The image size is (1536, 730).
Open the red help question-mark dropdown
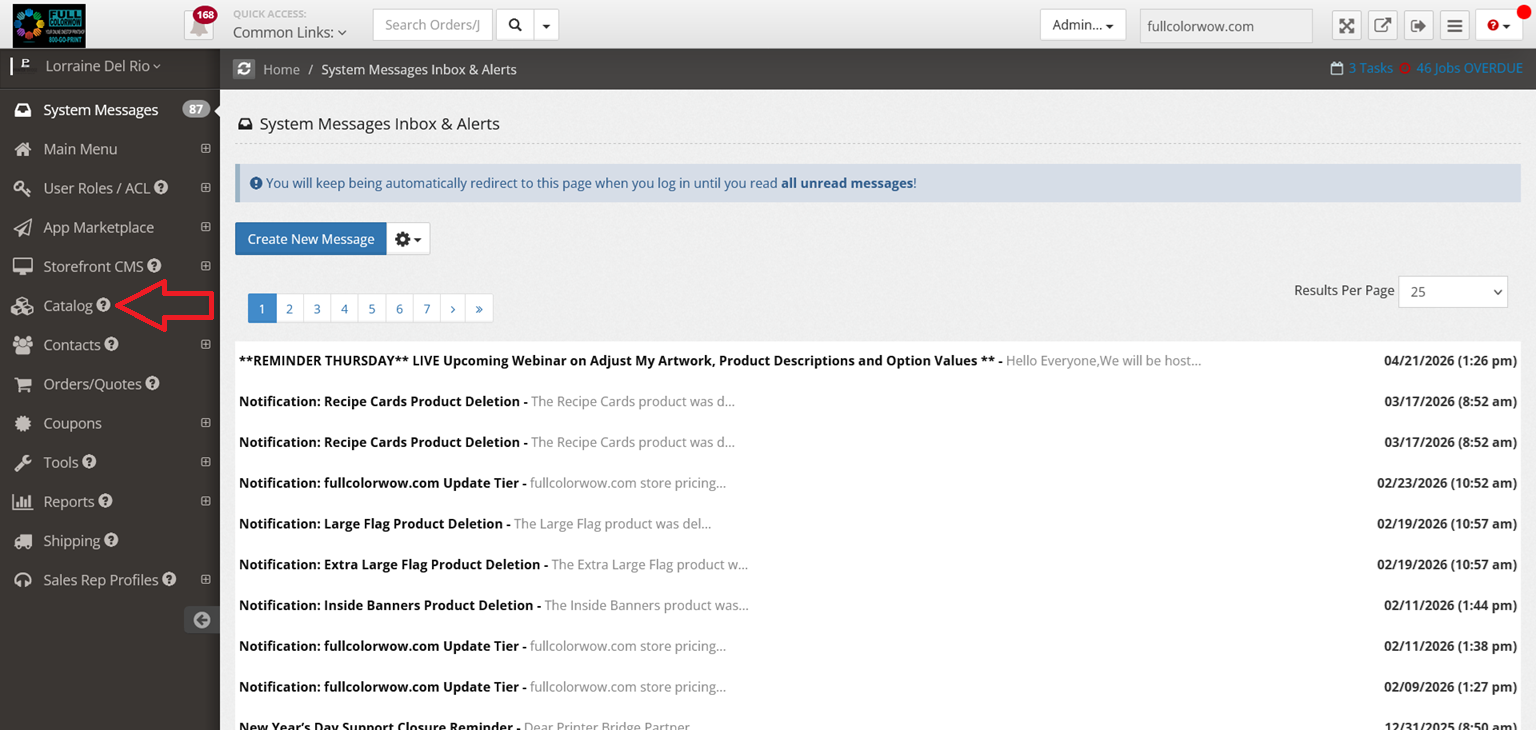(x=1499, y=26)
